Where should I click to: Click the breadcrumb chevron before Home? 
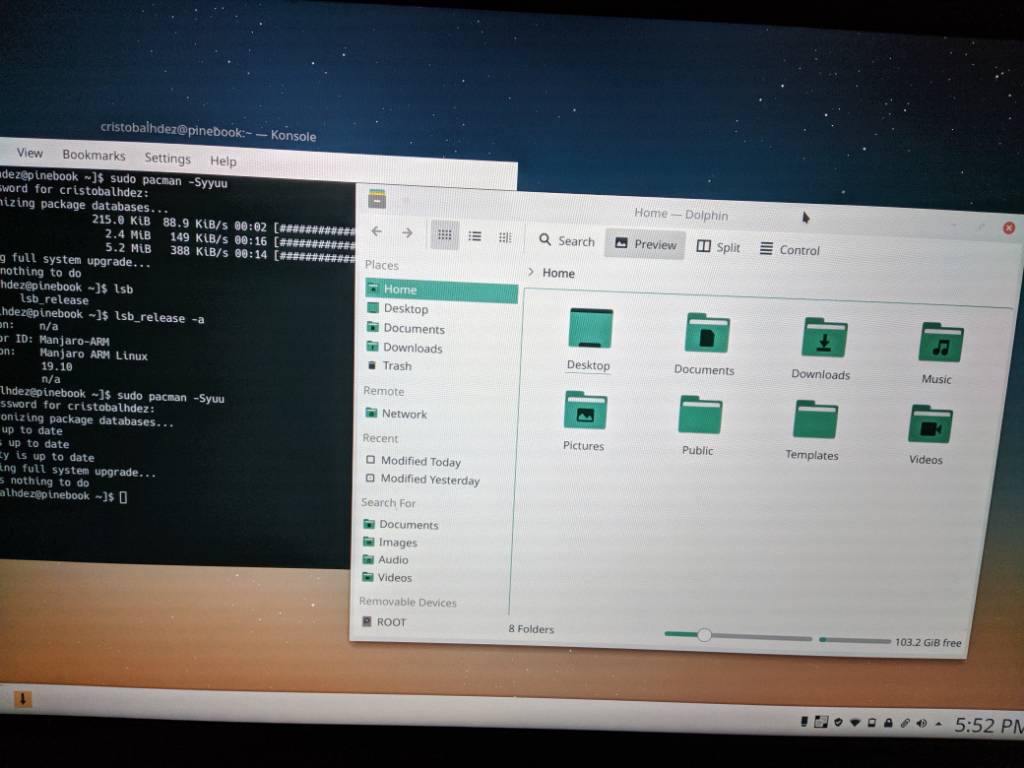pyautogui.click(x=530, y=272)
